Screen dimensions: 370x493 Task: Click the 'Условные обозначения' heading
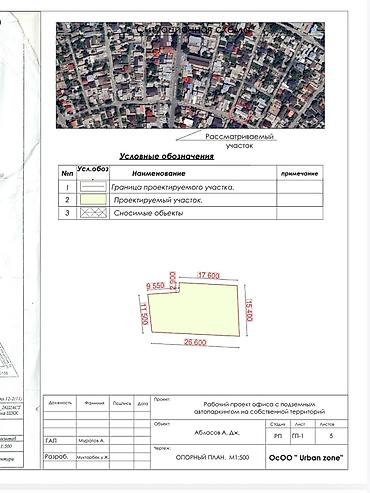pos(167,156)
